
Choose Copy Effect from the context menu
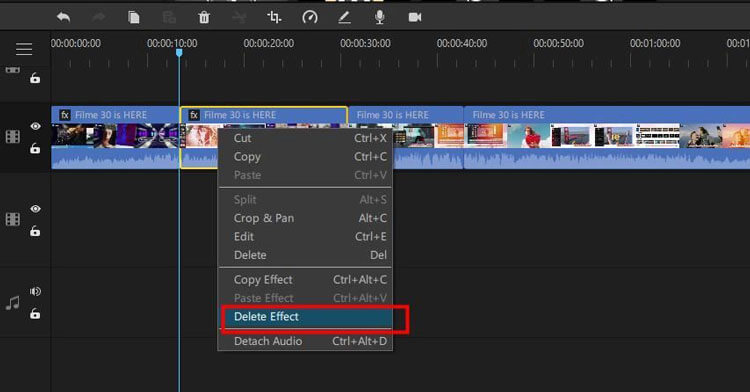[305, 280]
